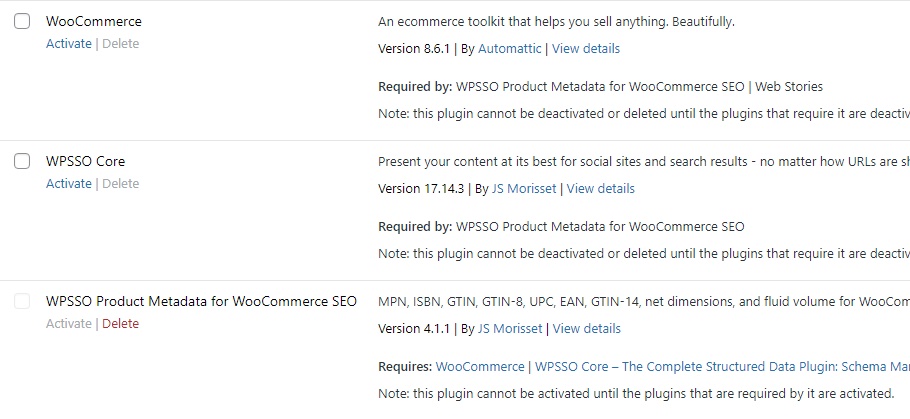Image resolution: width=910 pixels, height=419 pixels.
Task: Select the WooCommerce plugin title
Action: (x=94, y=21)
